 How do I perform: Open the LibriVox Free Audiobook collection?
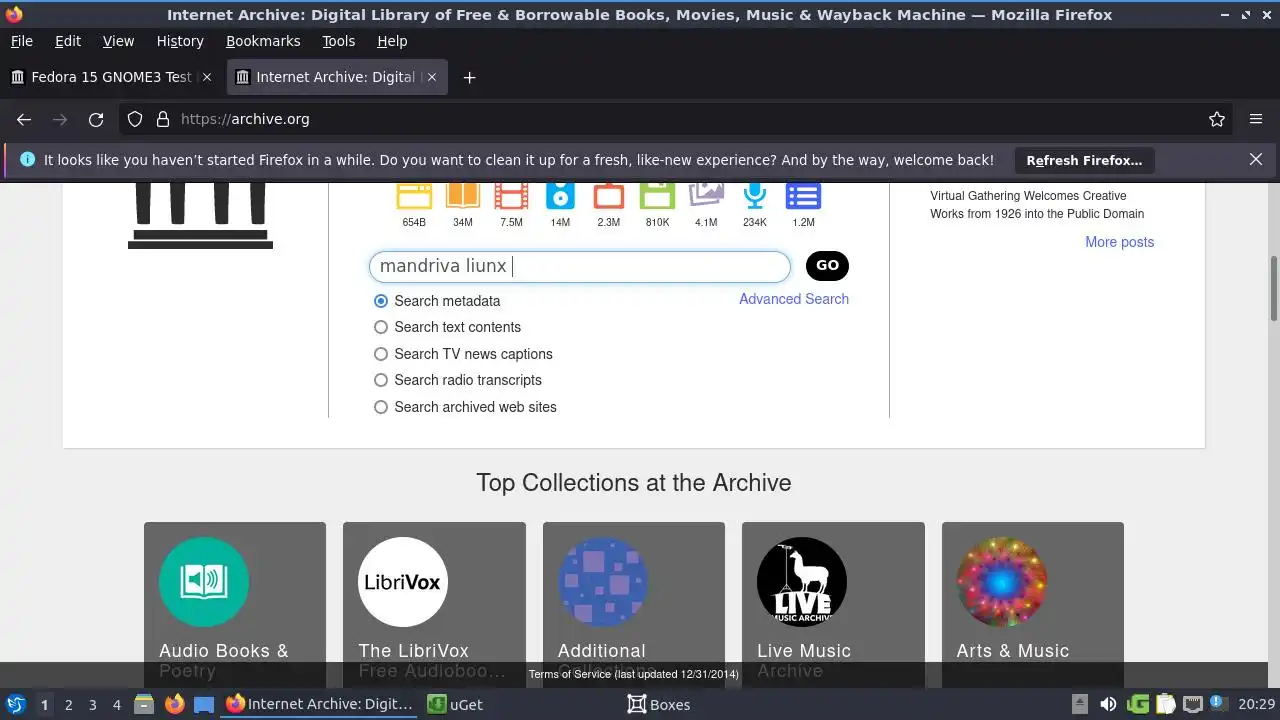434,604
